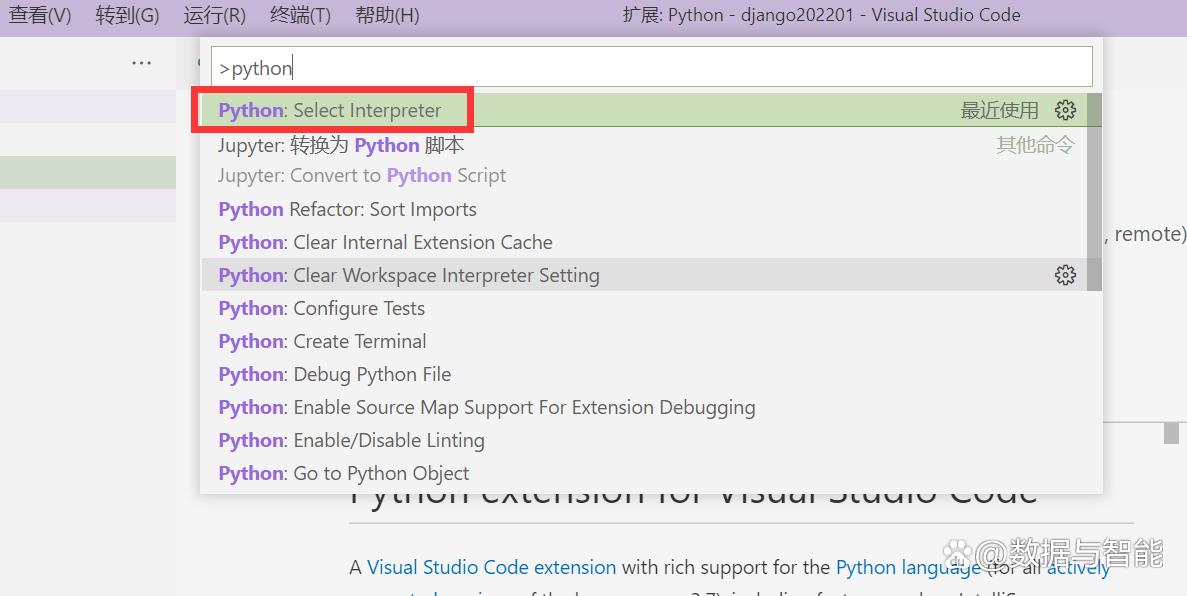Select Python: Go to Python Object
1187x596 pixels.
[343, 473]
